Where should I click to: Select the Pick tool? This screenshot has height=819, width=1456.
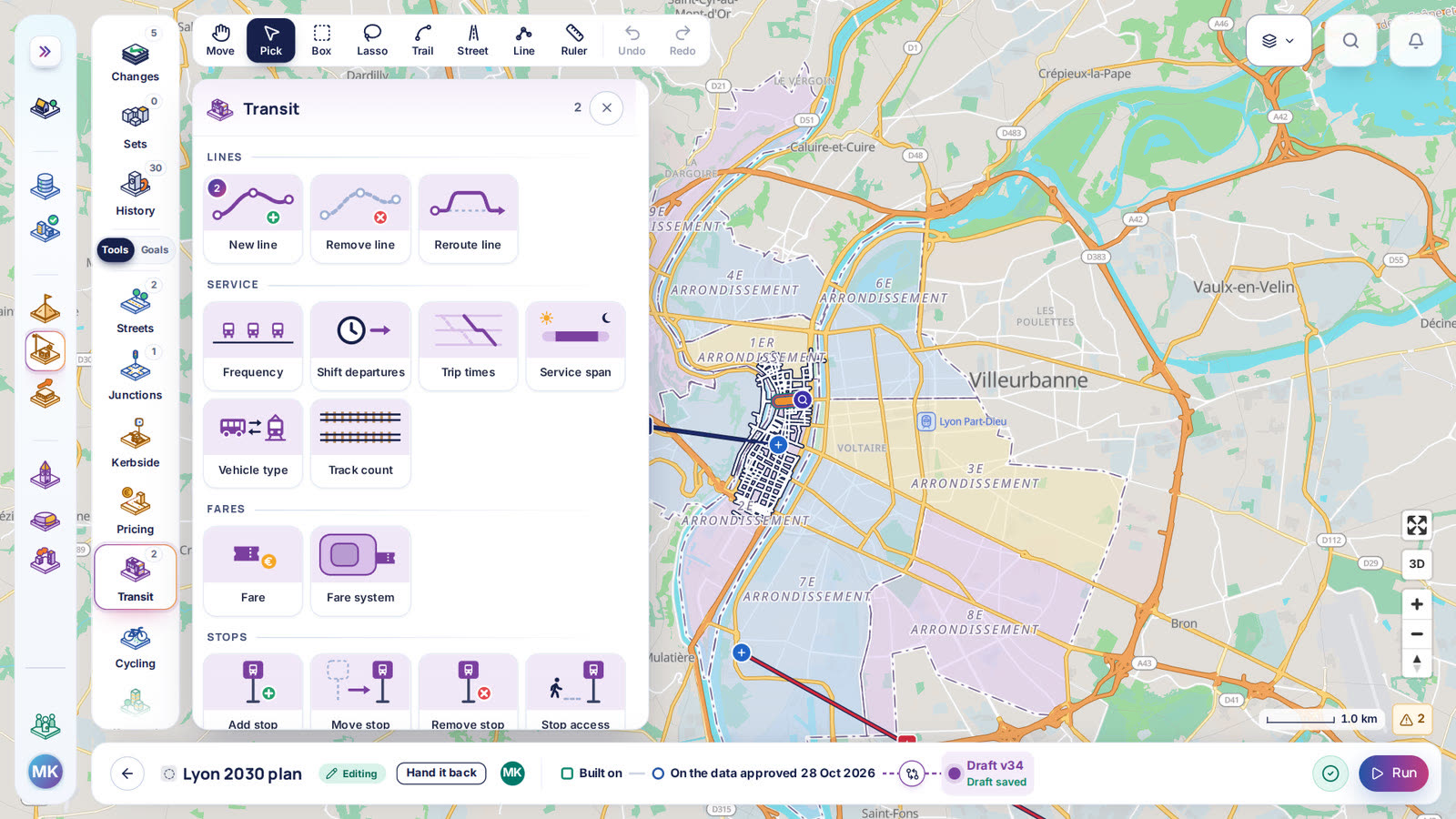(271, 41)
